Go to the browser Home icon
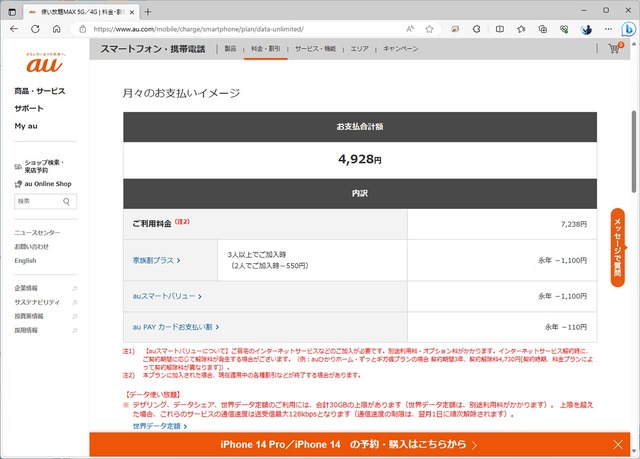 pyautogui.click(x=57, y=29)
